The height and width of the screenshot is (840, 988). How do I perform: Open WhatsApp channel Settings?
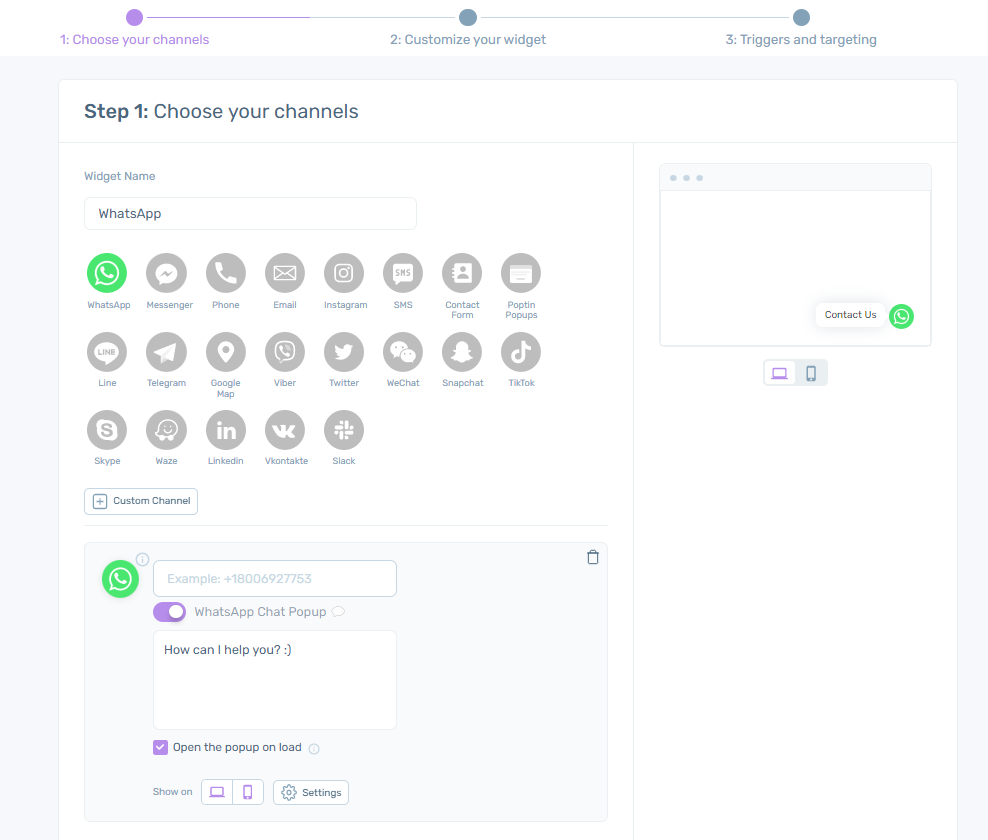[x=311, y=792]
